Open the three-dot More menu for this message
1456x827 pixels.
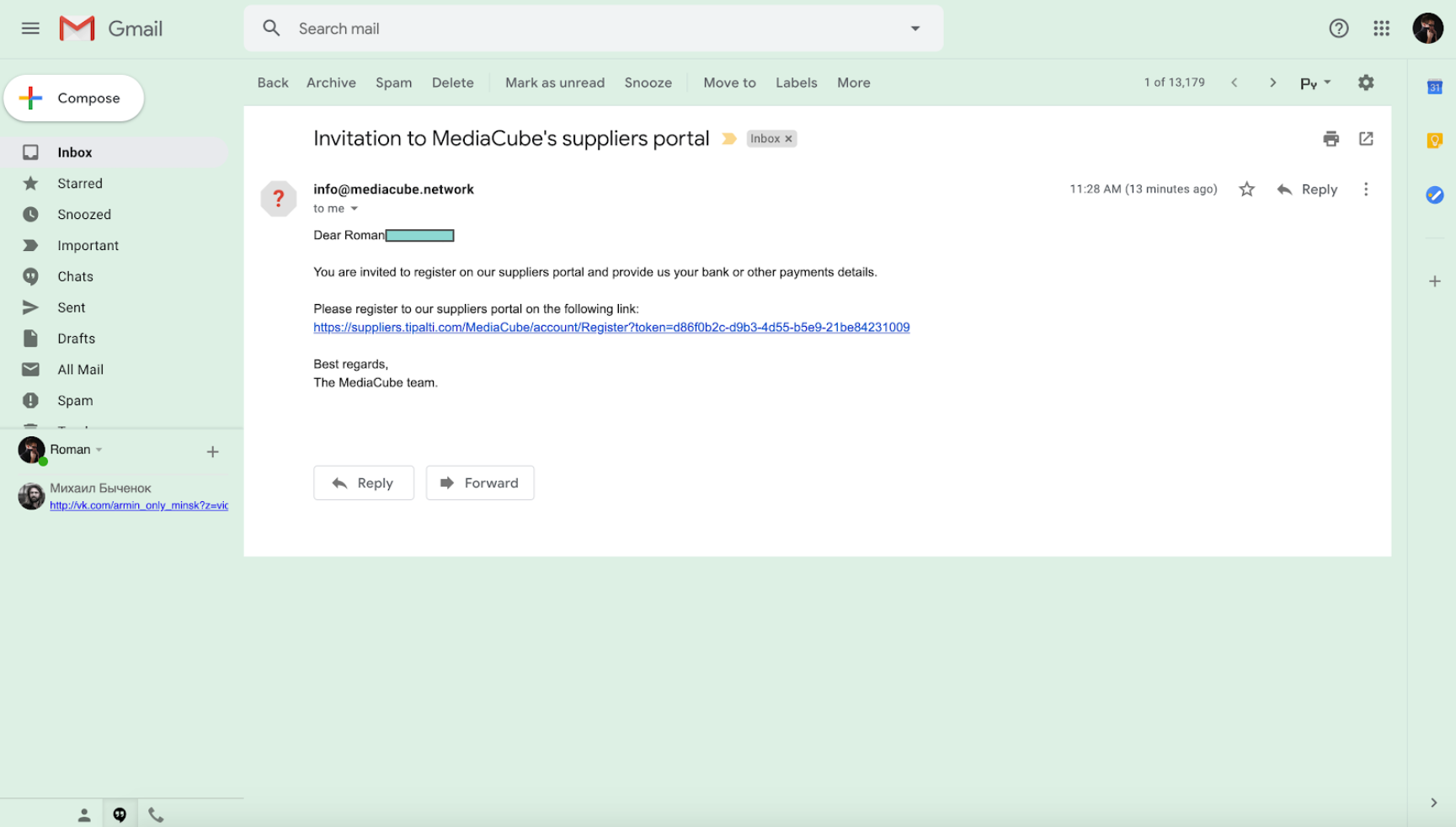1366,189
